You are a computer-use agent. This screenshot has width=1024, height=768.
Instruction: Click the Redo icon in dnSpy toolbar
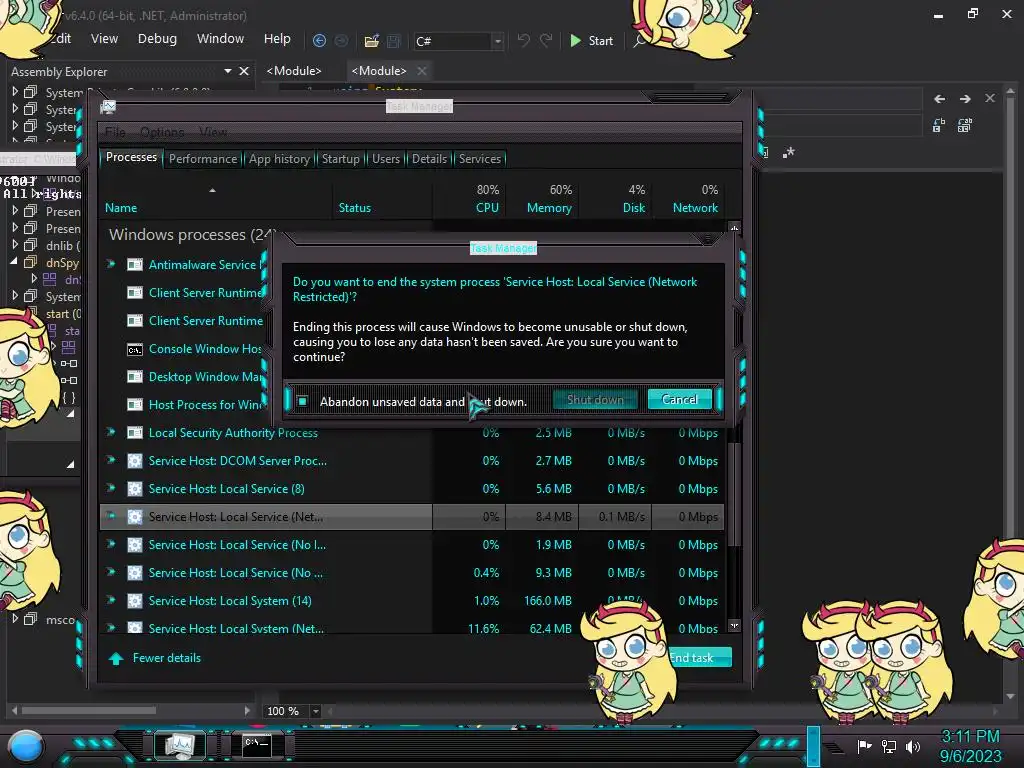tap(546, 40)
